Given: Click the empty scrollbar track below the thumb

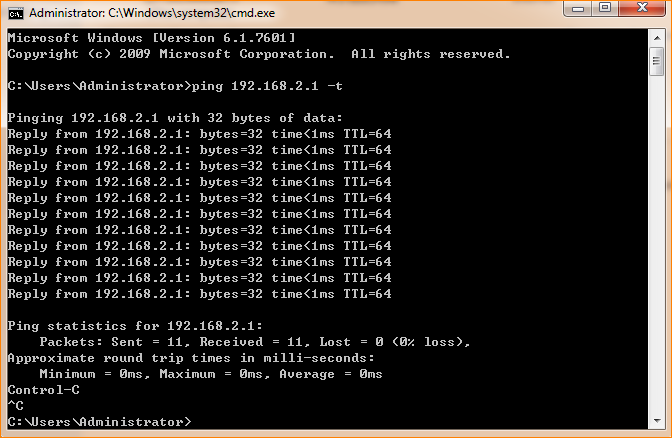Looking at the screenshot, I should click(656, 250).
